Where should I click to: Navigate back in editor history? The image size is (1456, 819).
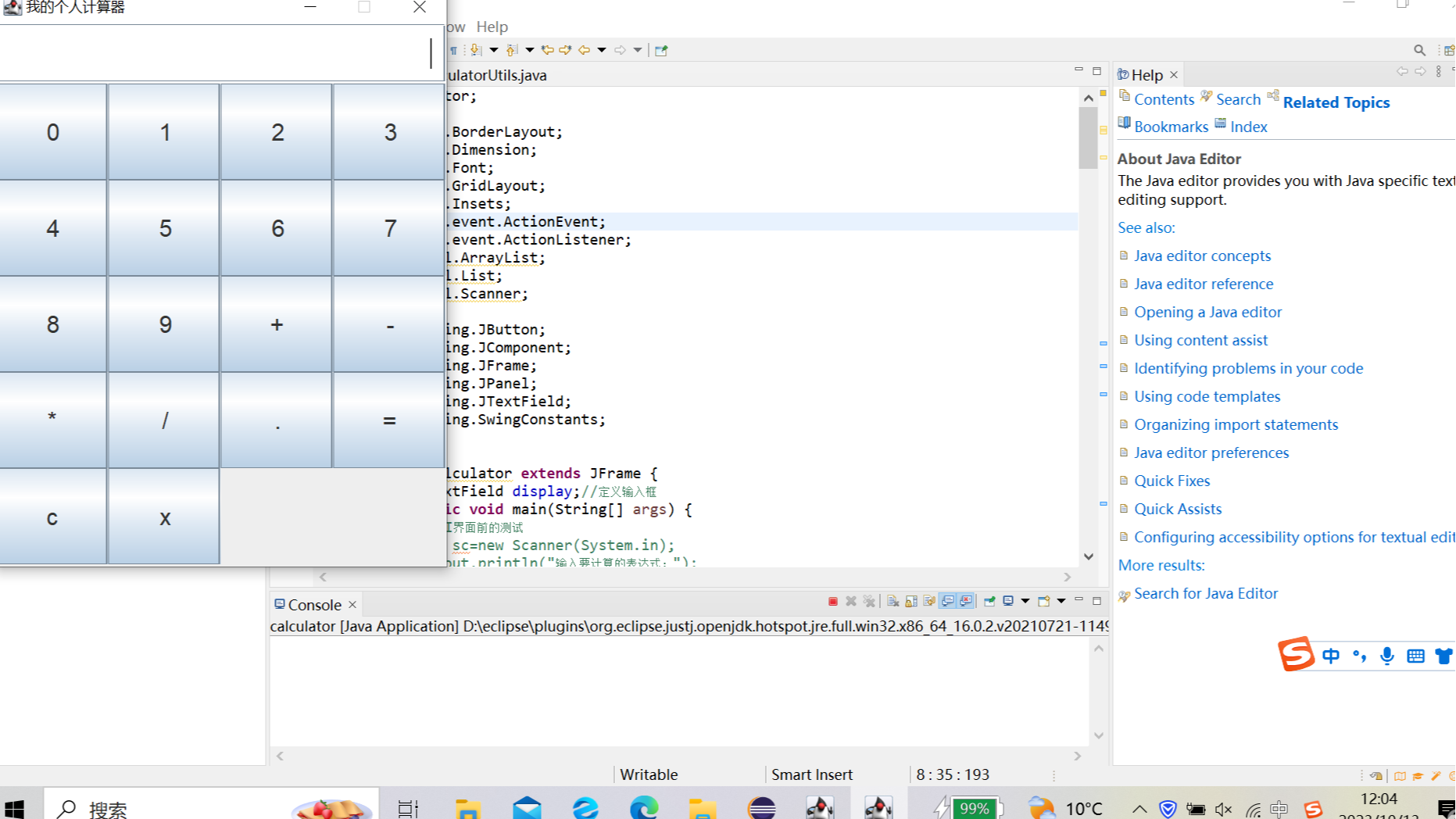(x=584, y=50)
